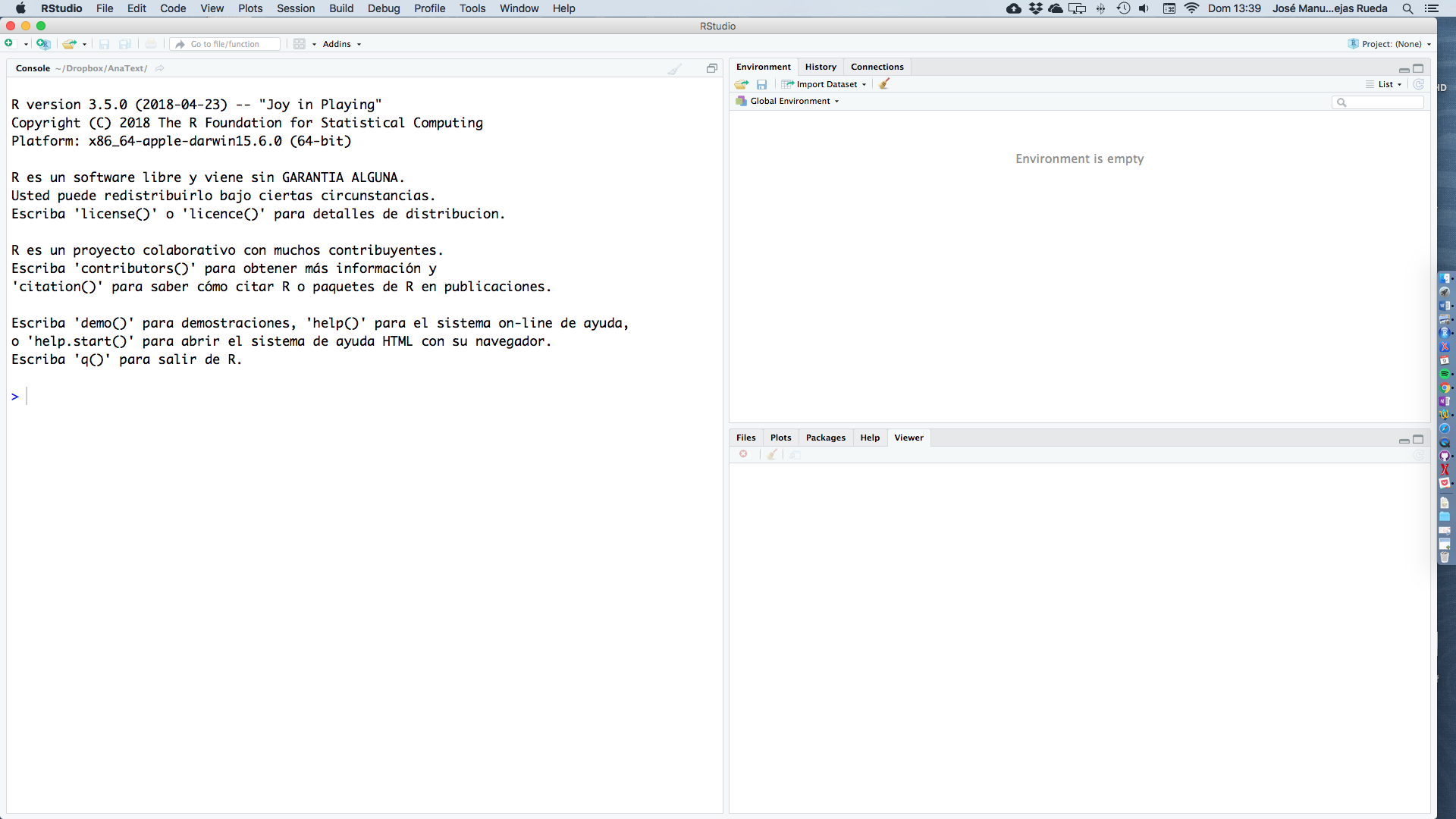Open the Plots menu in menu bar
The image size is (1456, 819).
click(x=250, y=8)
